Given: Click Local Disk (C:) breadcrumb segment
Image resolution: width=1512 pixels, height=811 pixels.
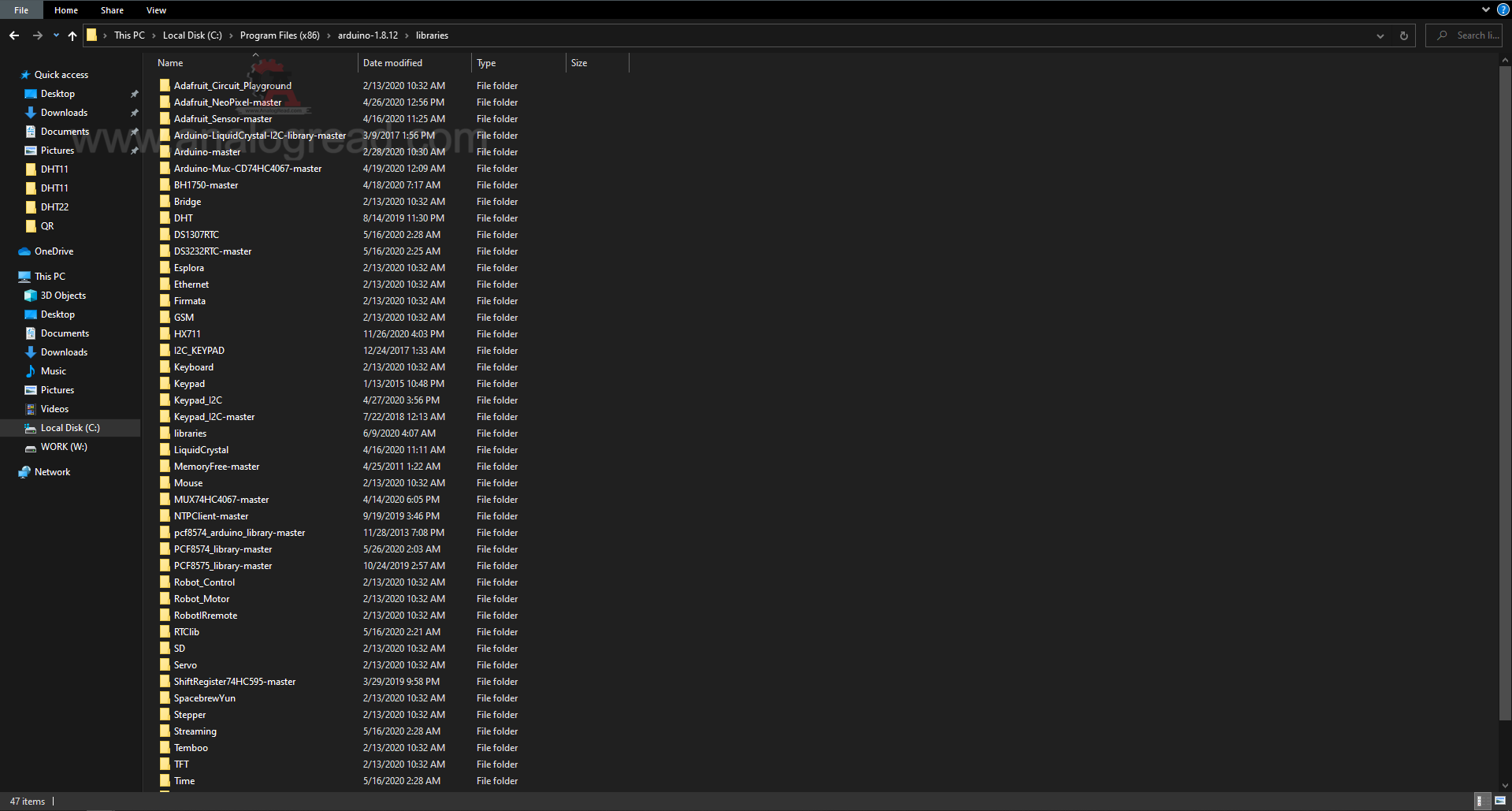Looking at the screenshot, I should coord(192,35).
